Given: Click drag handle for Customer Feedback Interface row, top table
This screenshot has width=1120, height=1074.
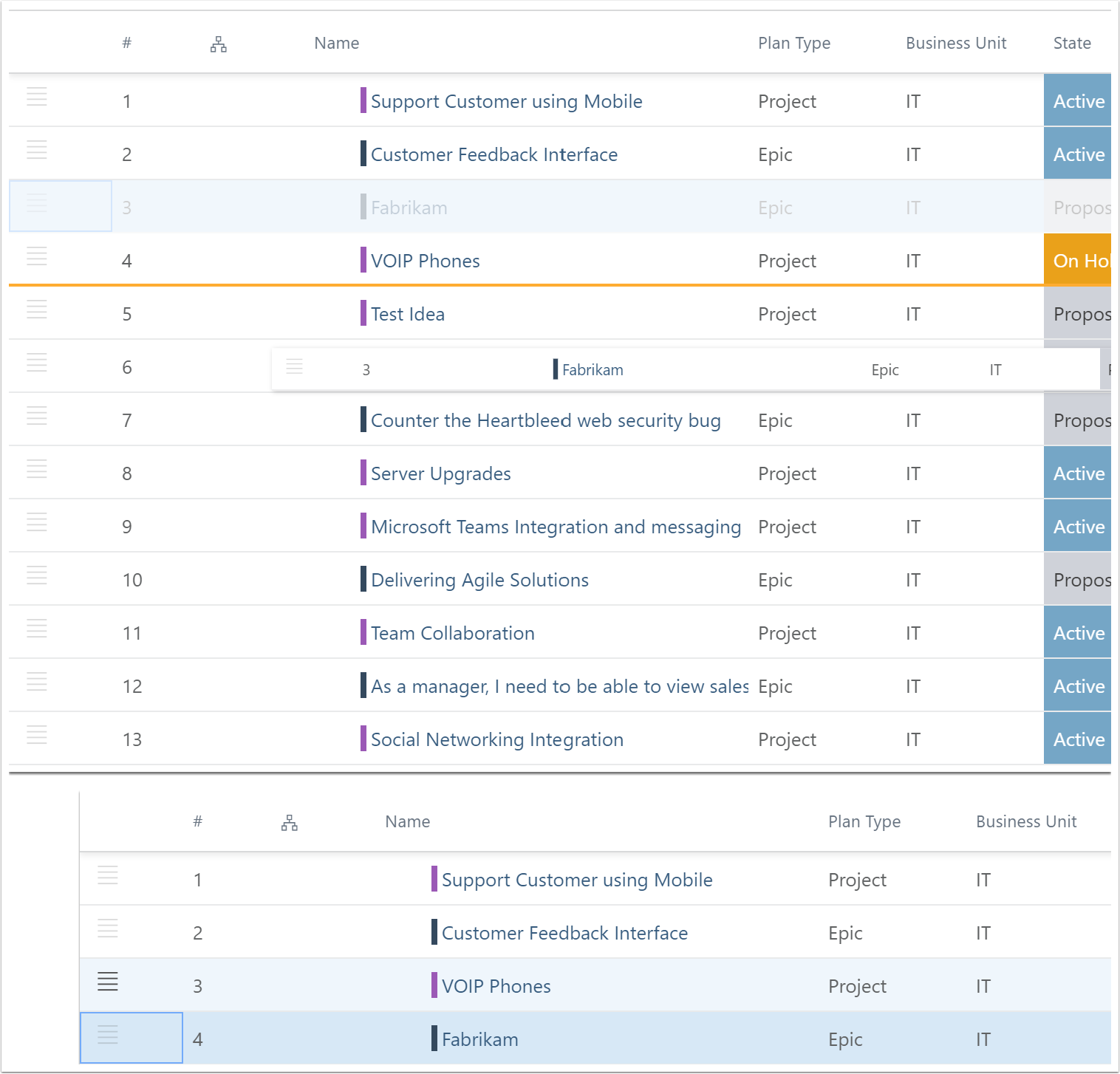Looking at the screenshot, I should [x=37, y=149].
